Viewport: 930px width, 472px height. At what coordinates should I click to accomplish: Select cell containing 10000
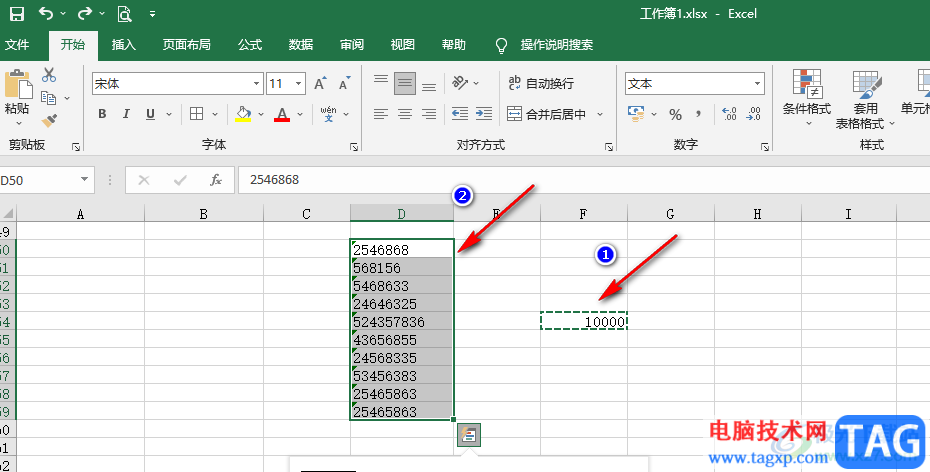(584, 321)
